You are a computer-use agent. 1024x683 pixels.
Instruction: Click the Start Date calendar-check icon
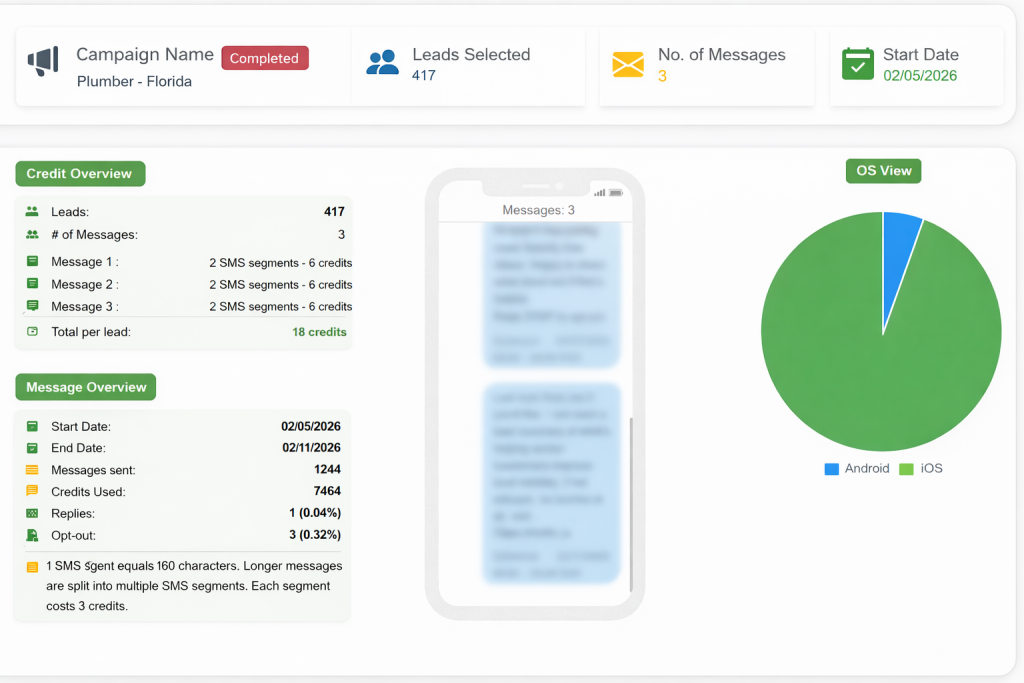click(857, 63)
